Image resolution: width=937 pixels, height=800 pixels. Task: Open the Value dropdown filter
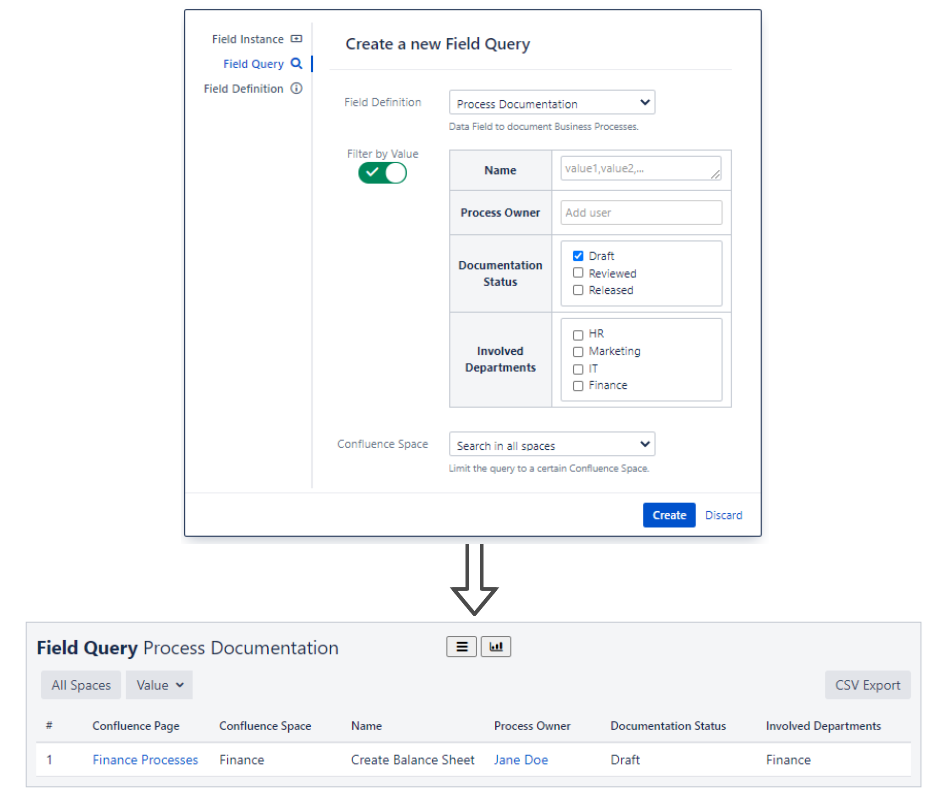click(160, 685)
